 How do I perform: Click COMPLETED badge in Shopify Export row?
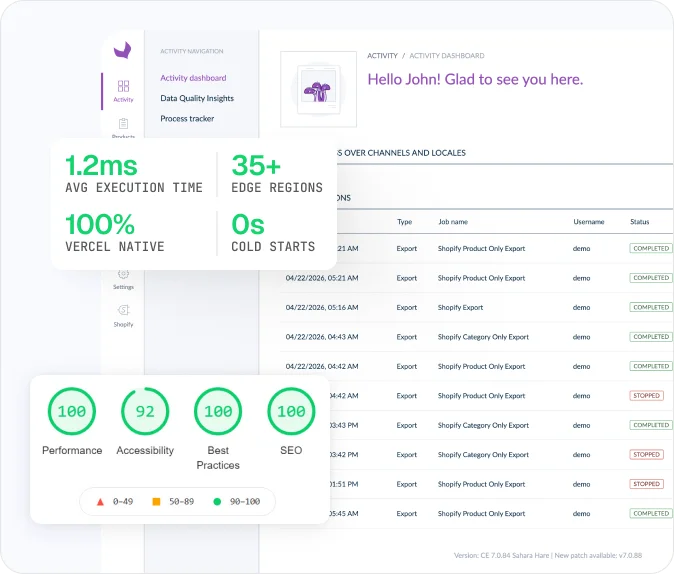click(x=651, y=307)
